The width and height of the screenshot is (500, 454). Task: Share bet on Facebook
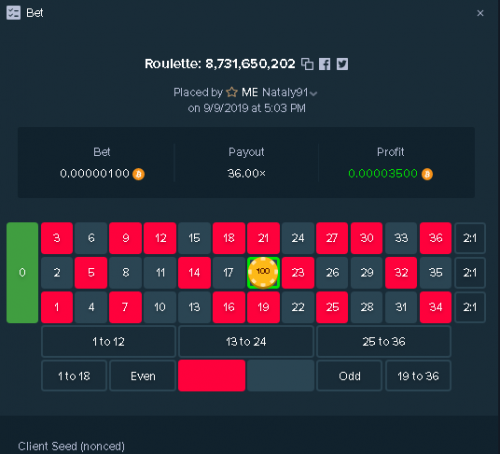click(x=324, y=64)
